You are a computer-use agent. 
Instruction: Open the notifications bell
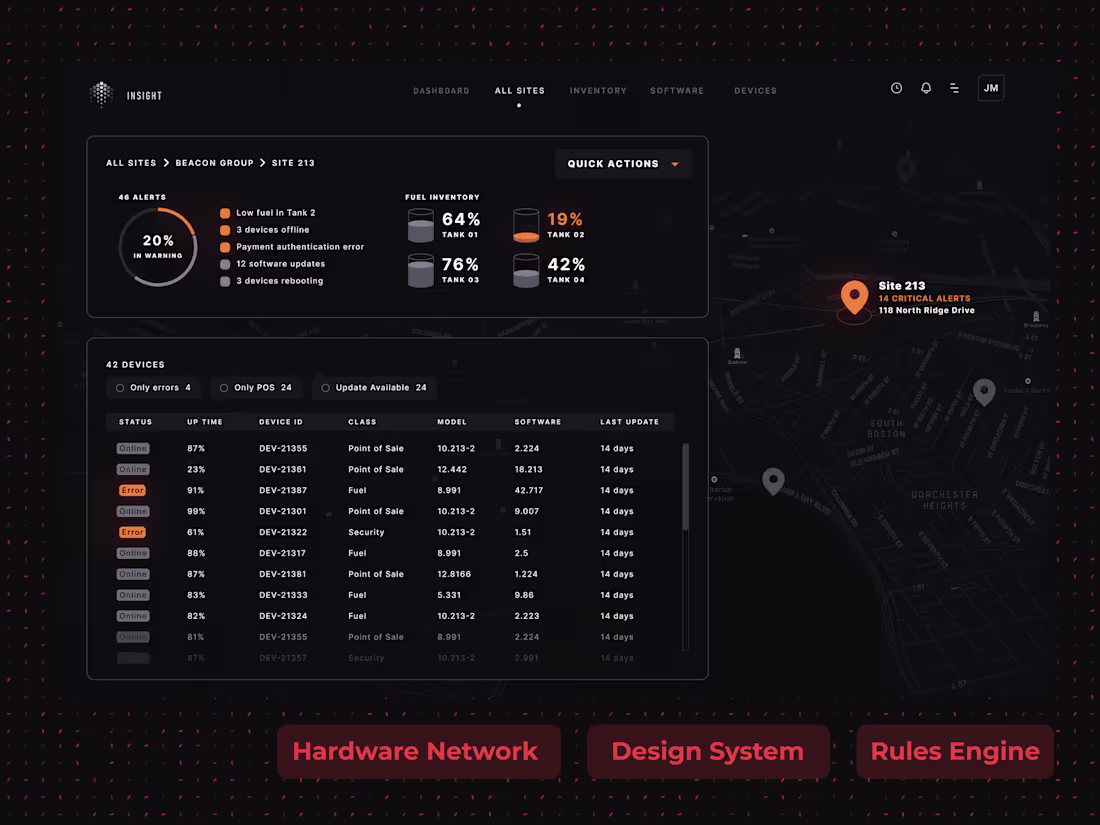[926, 88]
